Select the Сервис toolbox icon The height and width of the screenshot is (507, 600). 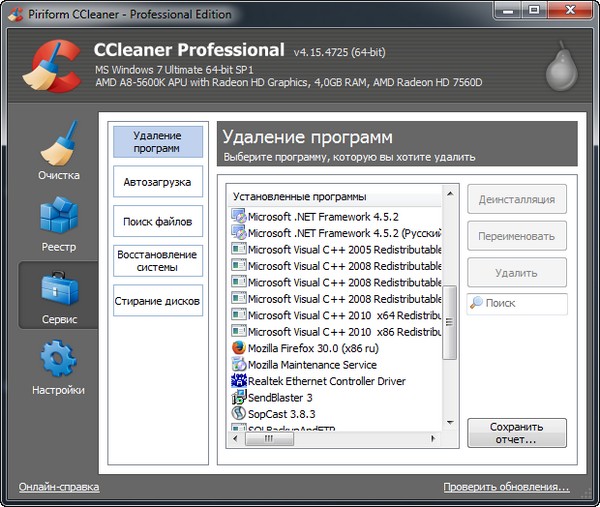58,288
